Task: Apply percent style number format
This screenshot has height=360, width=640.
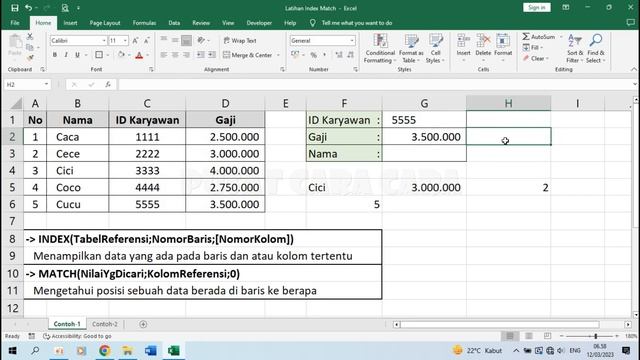Action: (x=313, y=55)
